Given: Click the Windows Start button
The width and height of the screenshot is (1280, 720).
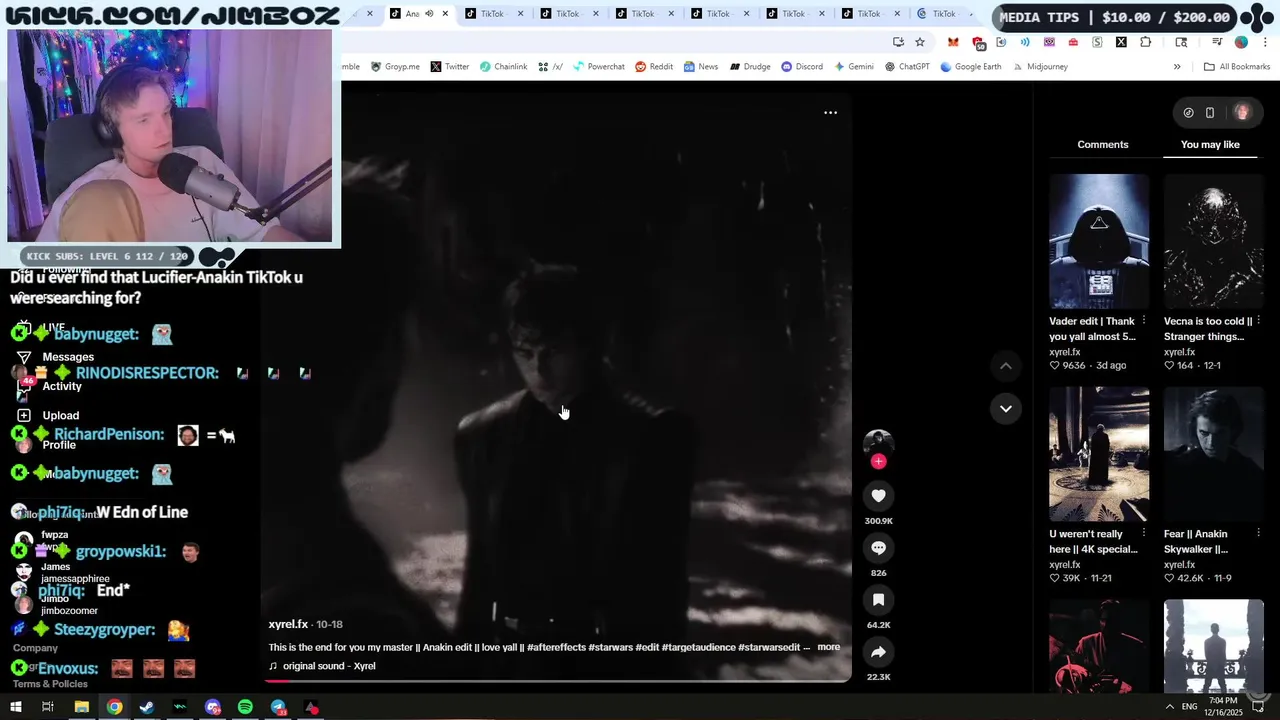Looking at the screenshot, I should 15,707.
